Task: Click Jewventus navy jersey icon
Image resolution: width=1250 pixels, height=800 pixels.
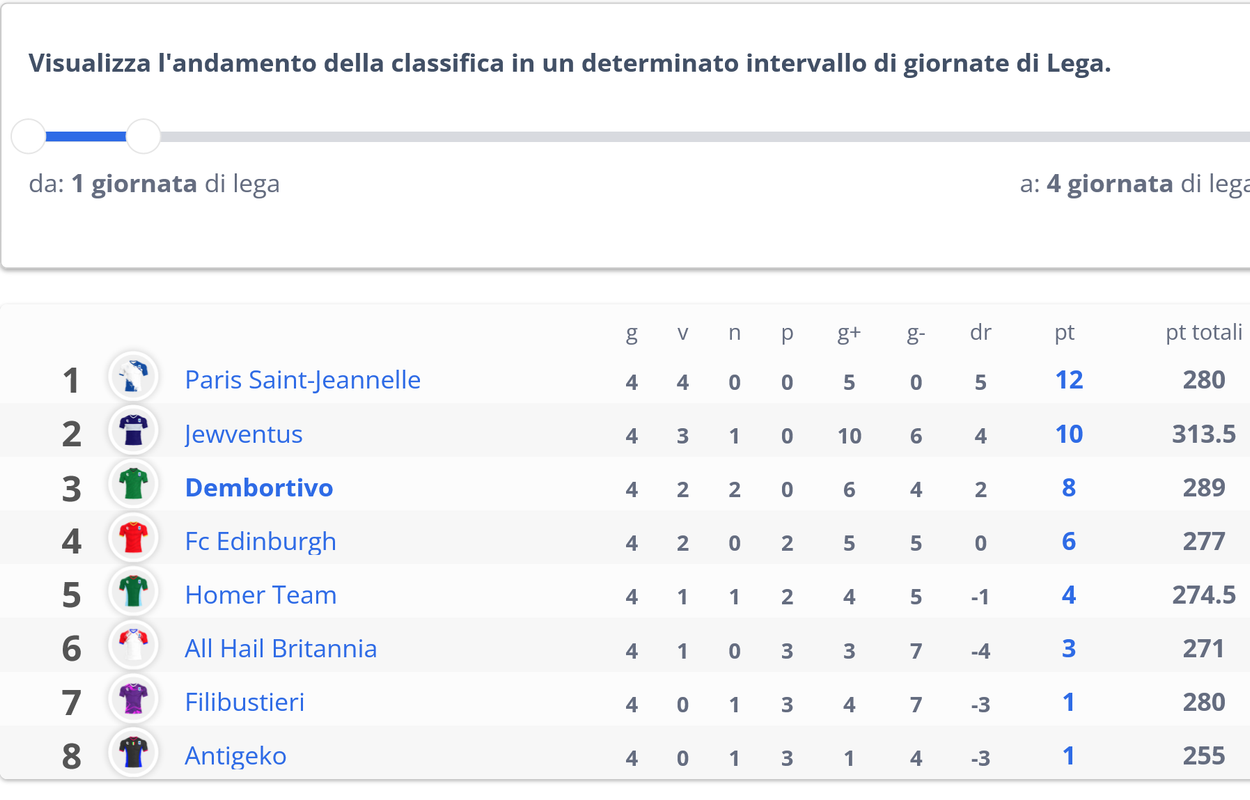Action: coord(133,431)
